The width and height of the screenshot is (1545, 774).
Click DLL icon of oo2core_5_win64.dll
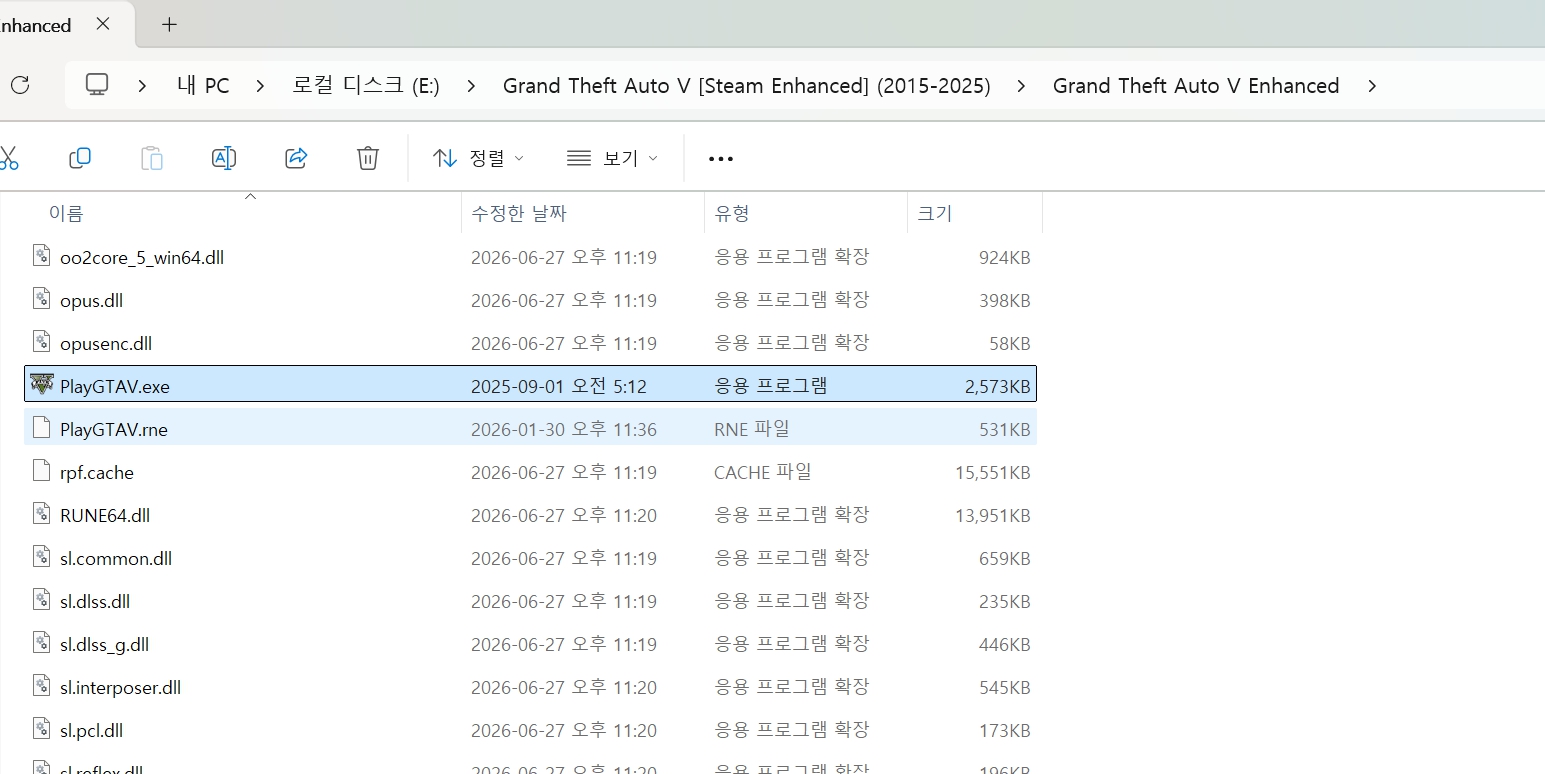tap(41, 255)
